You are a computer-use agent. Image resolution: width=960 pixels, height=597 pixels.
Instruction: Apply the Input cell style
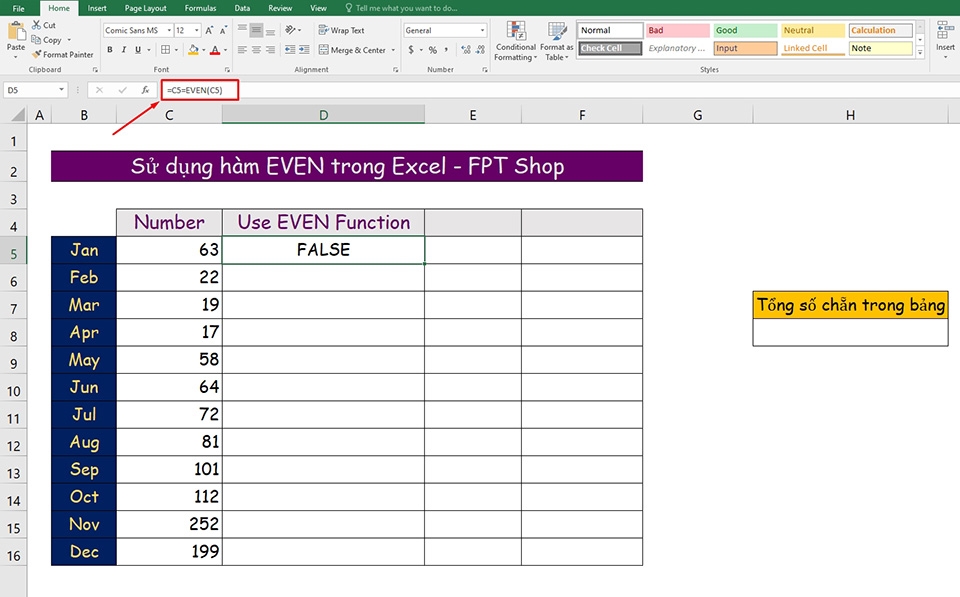pyautogui.click(x=745, y=48)
